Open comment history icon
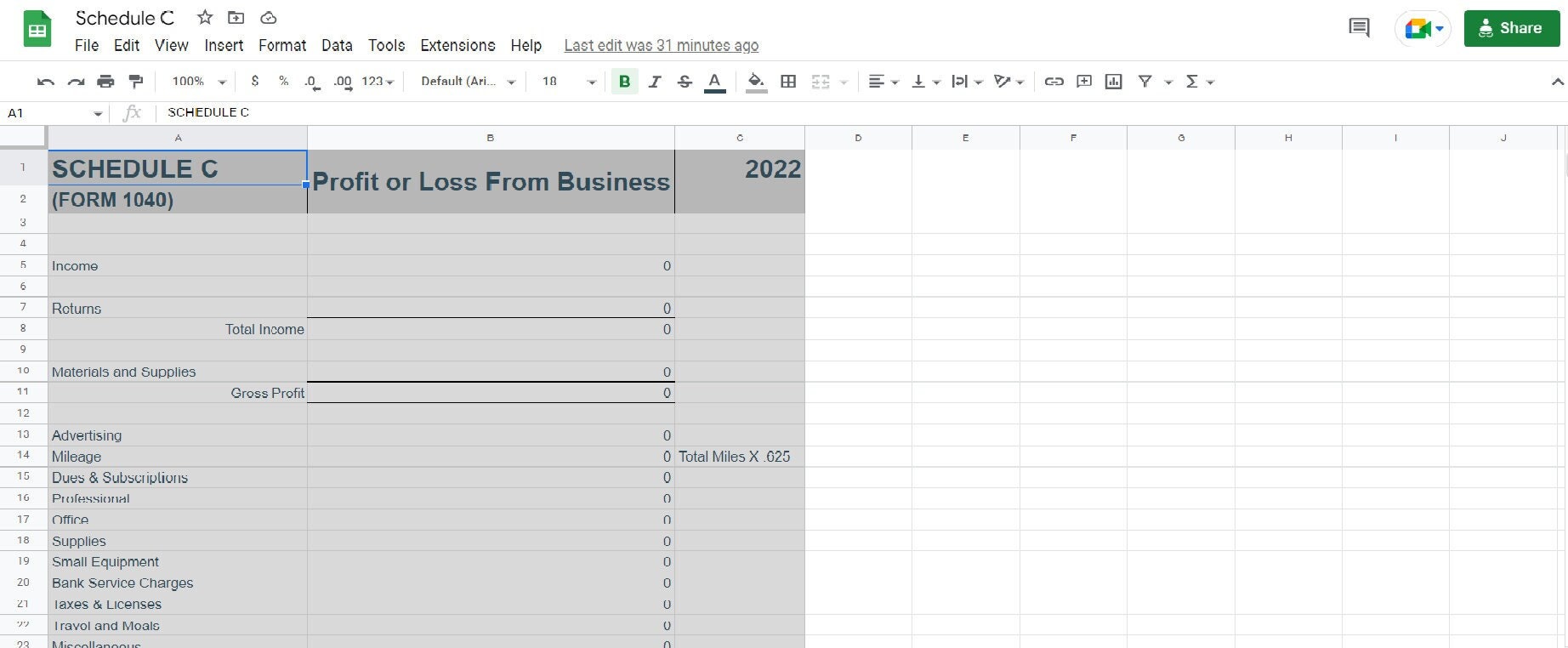Screen dimensions: 1568x648 coord(1360,28)
